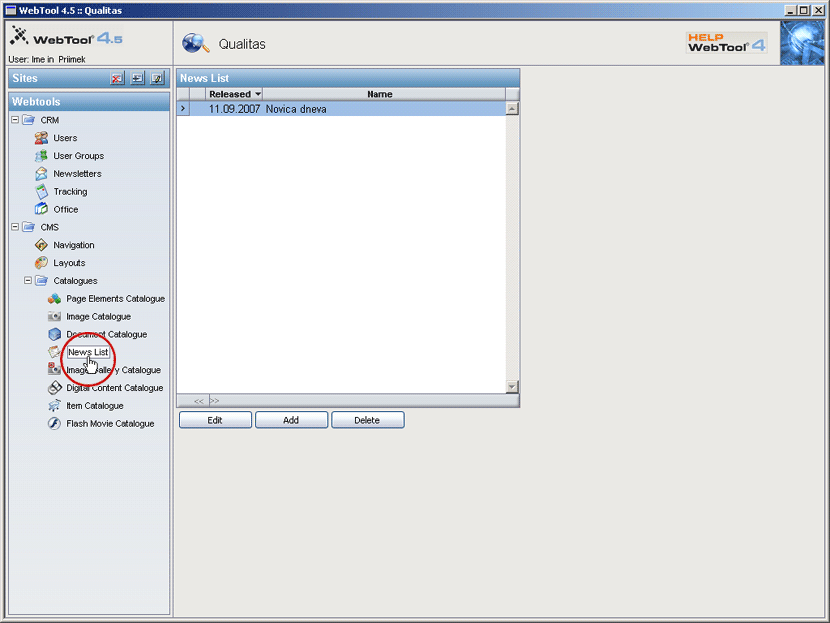830x623 pixels.
Task: Select the Tracking tool icon
Action: [41, 192]
